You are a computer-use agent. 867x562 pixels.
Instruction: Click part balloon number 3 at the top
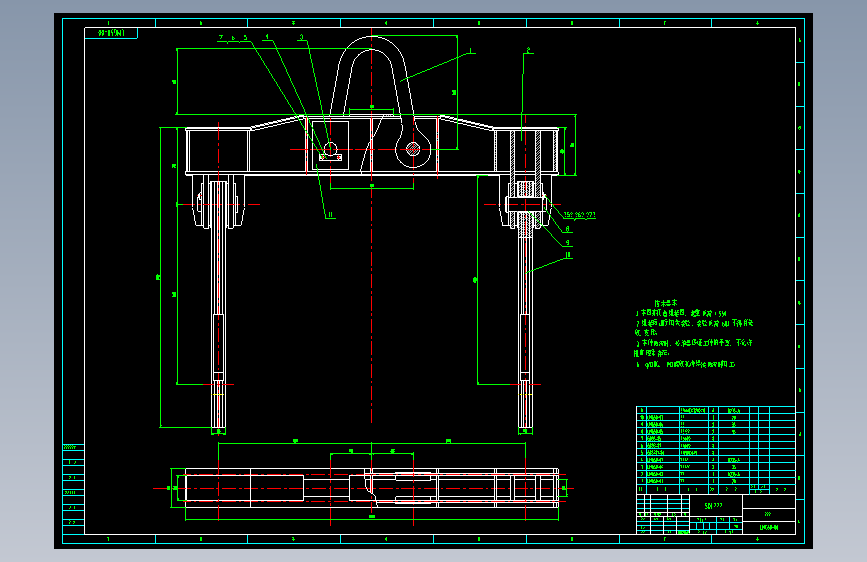pos(301,38)
